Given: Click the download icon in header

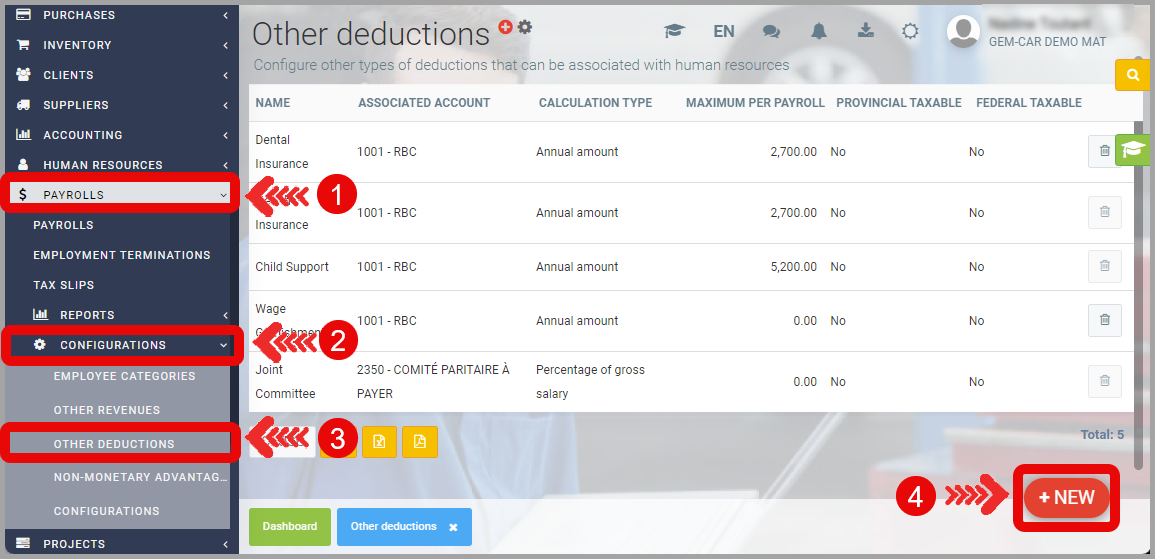Looking at the screenshot, I should [865, 31].
